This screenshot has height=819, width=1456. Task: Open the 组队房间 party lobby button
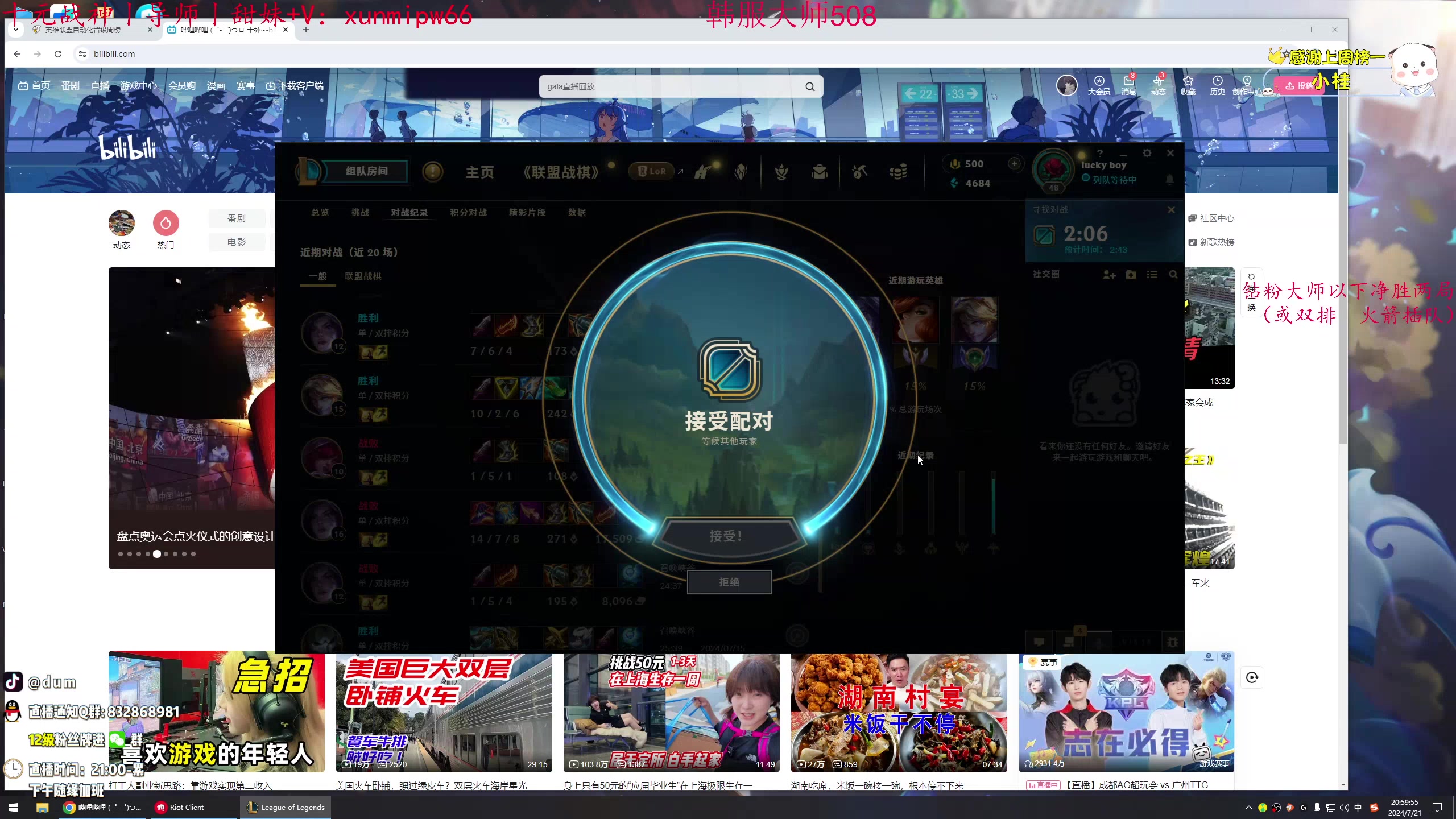pos(366,171)
